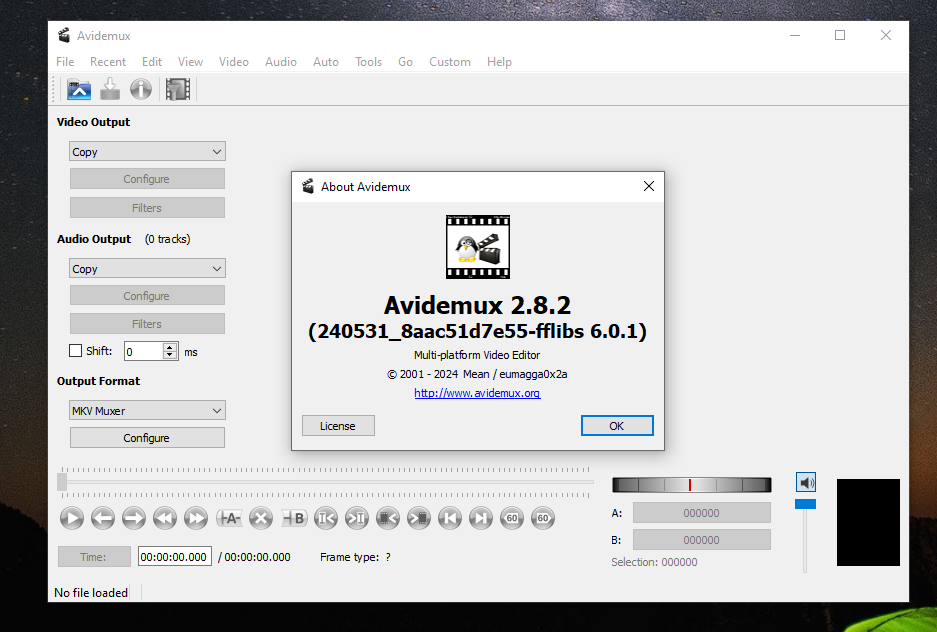
Task: Open the MKV Muxer output format dropdown
Action: tap(147, 411)
